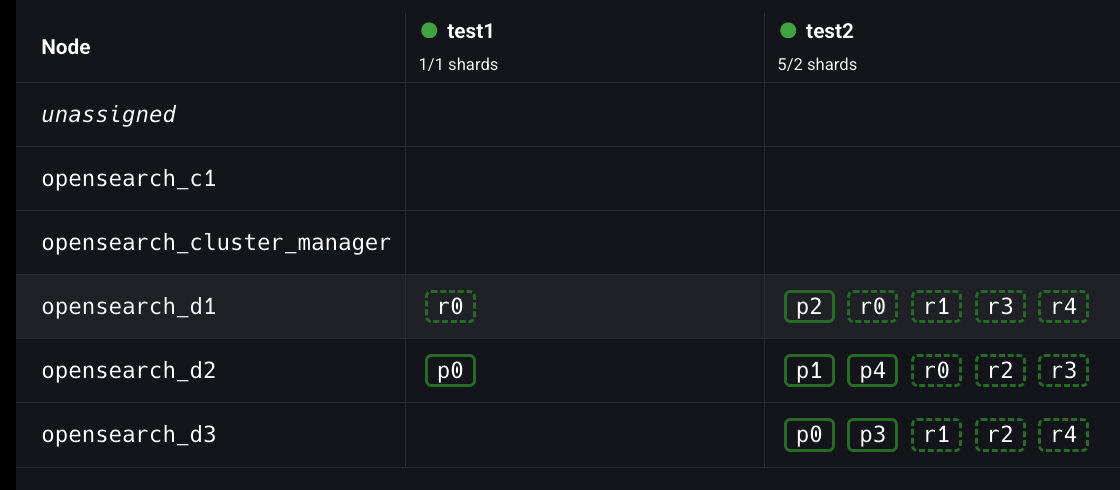Click the unassigned row label
The image size is (1120, 490).
pyautogui.click(x=108, y=115)
